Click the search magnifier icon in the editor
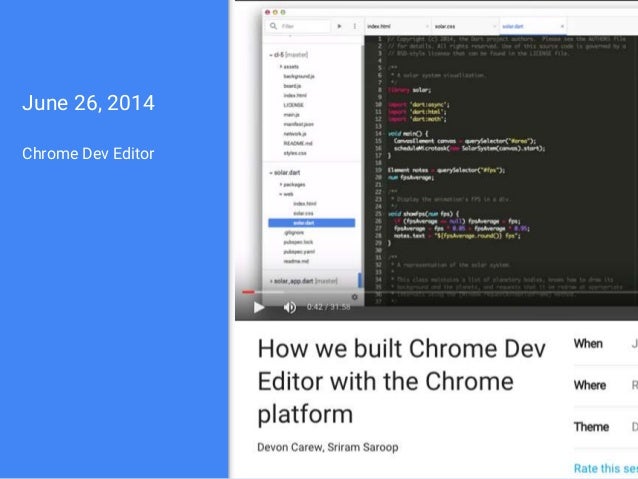This screenshot has width=638, height=479. click(273, 26)
